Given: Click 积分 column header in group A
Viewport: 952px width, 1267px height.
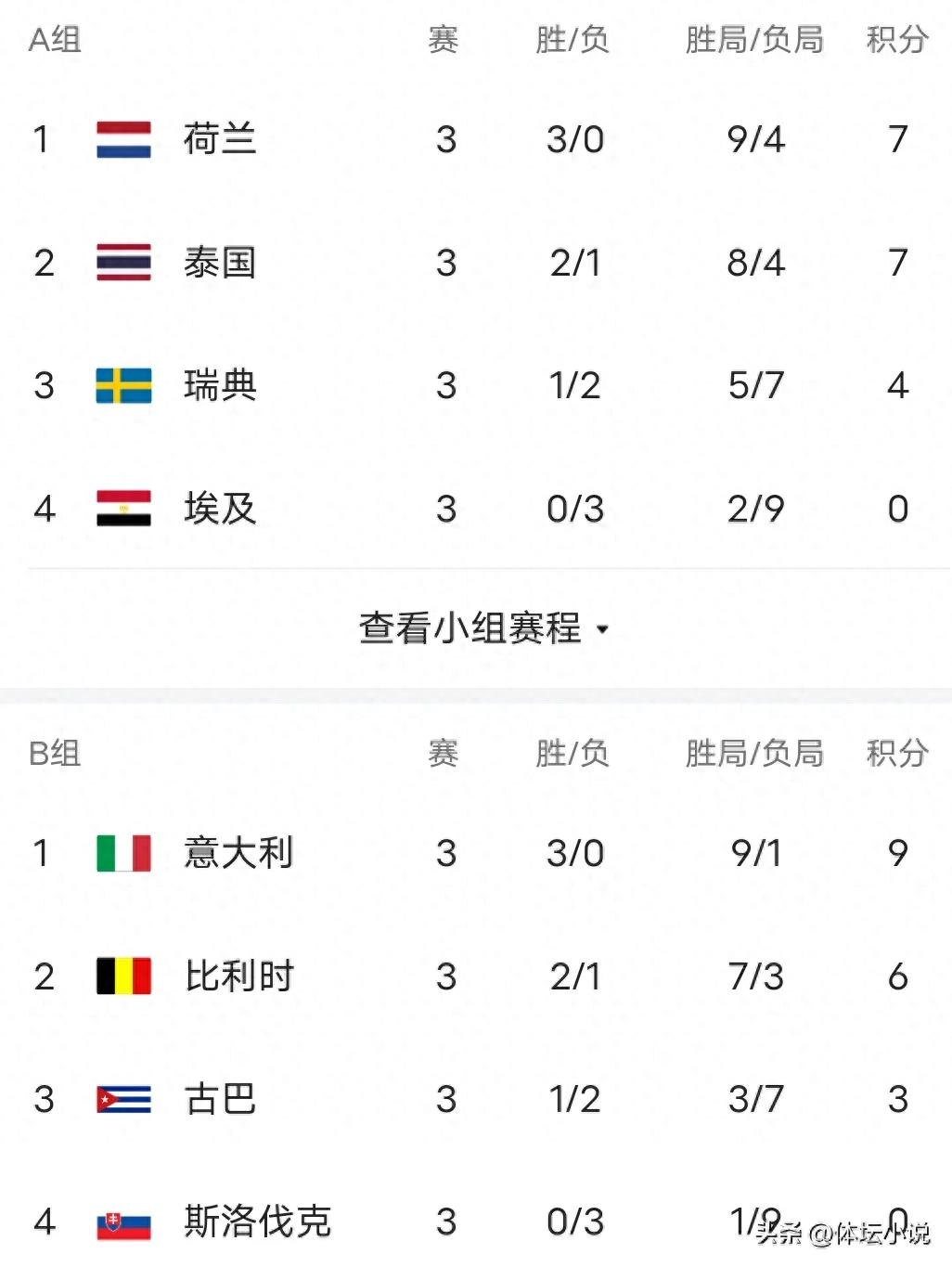Looking at the screenshot, I should (896, 40).
